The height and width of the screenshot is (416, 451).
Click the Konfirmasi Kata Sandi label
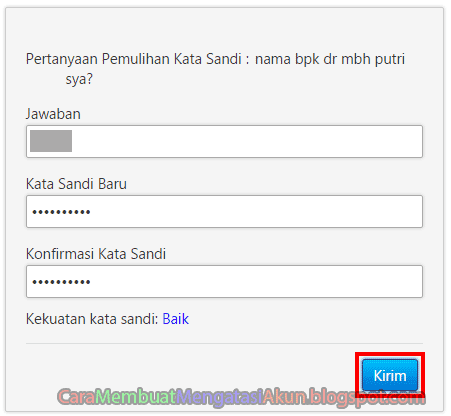tap(96, 254)
